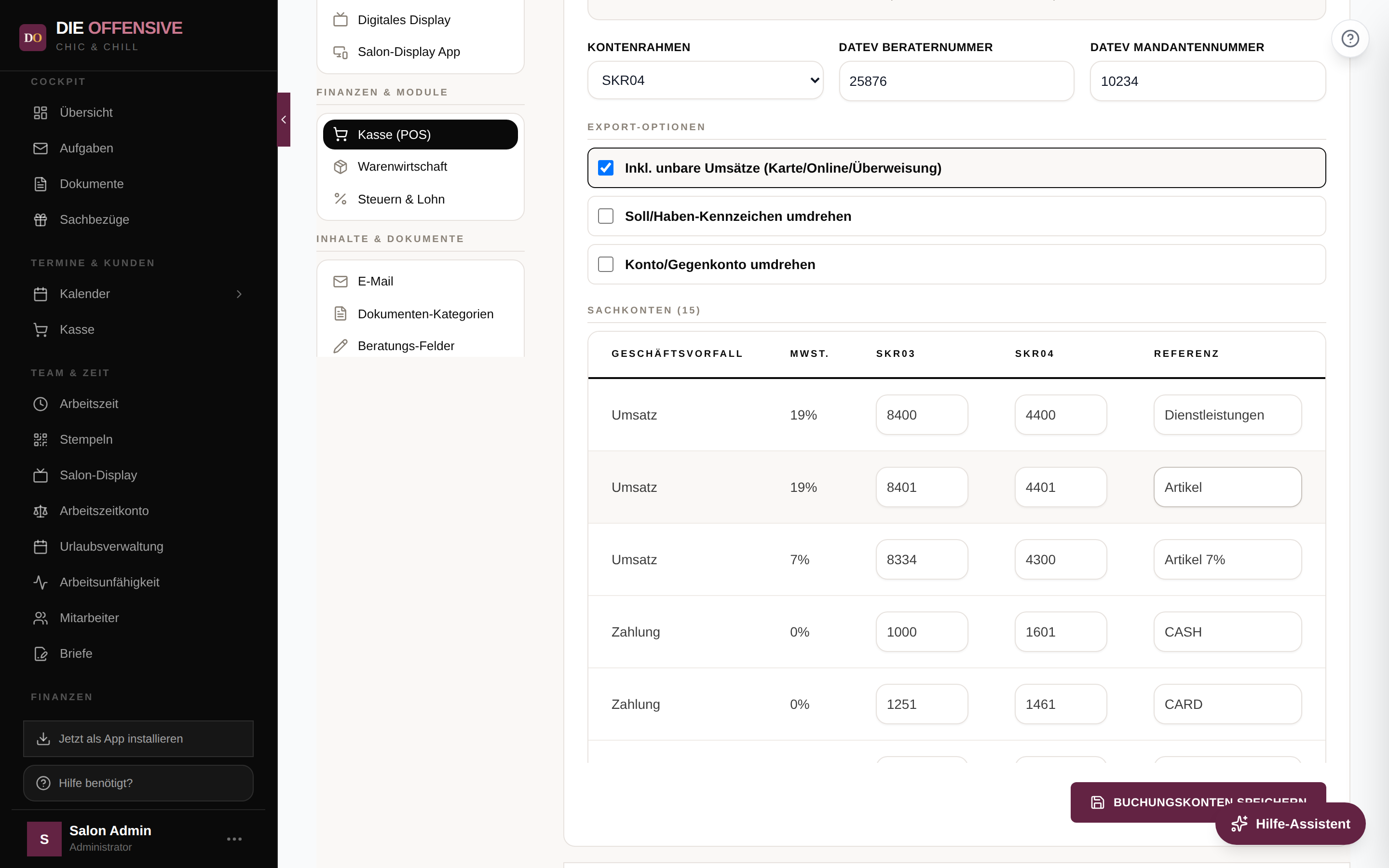Image resolution: width=1389 pixels, height=868 pixels.
Task: Click the Urlaubsverwaltung calendar icon
Action: pyautogui.click(x=40, y=546)
